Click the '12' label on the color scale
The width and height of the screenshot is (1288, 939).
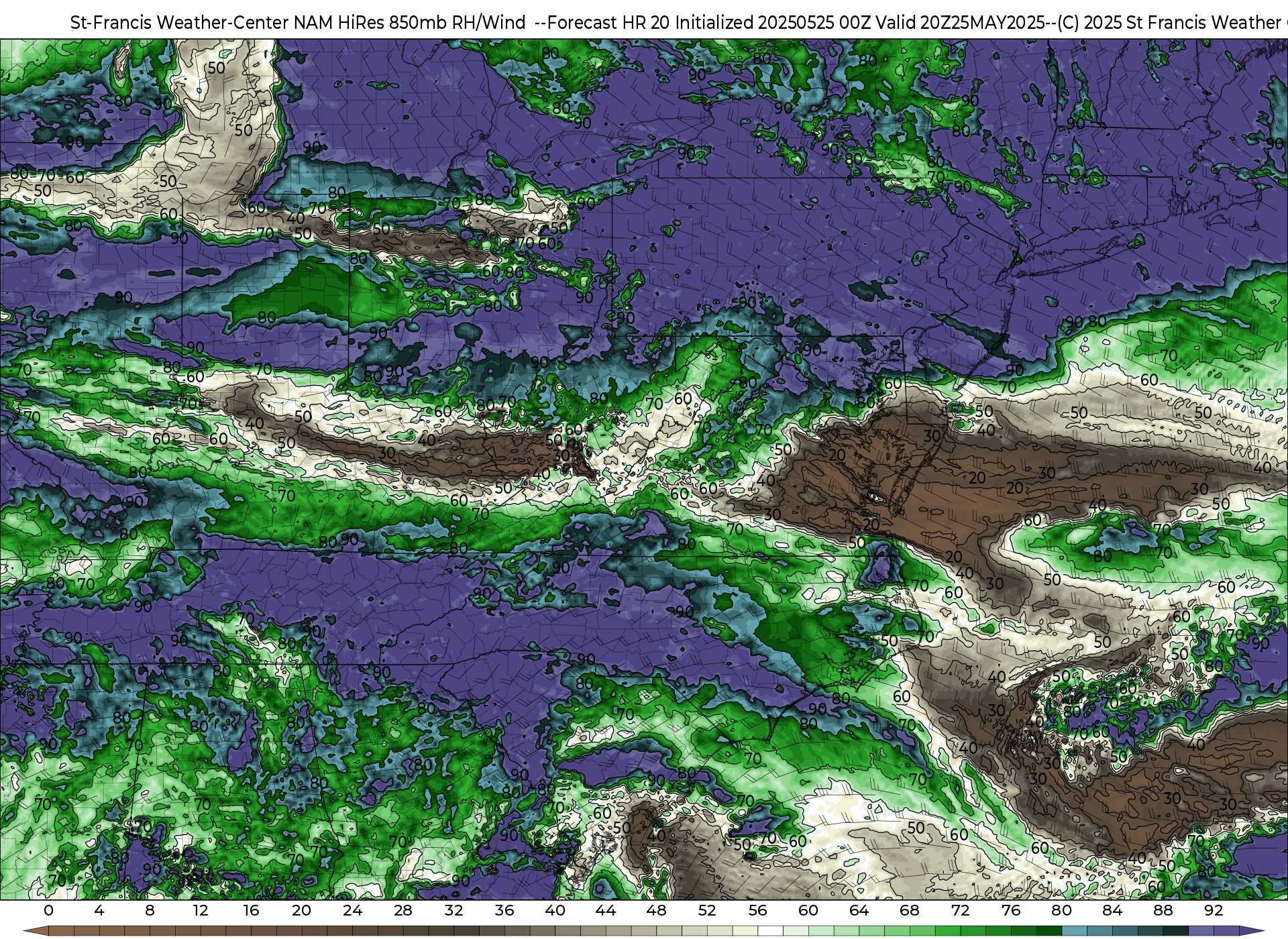pos(201,910)
